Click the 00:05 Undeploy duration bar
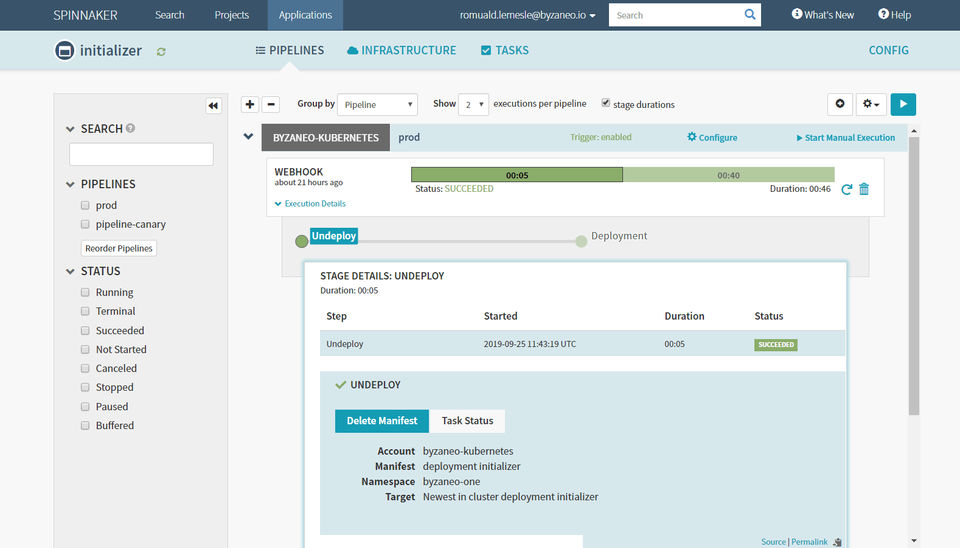 point(517,175)
